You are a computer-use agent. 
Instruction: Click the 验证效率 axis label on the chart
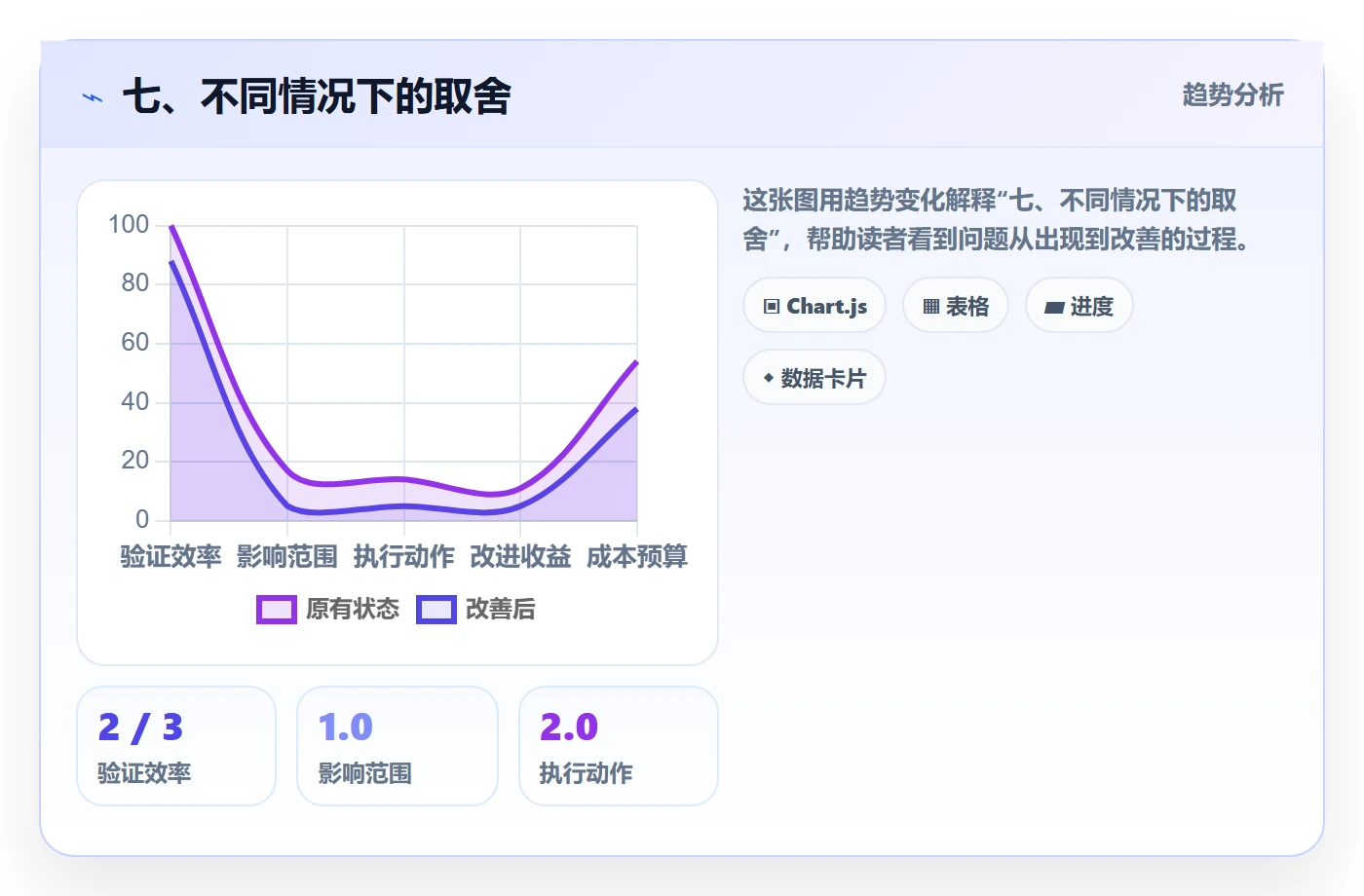point(171,556)
